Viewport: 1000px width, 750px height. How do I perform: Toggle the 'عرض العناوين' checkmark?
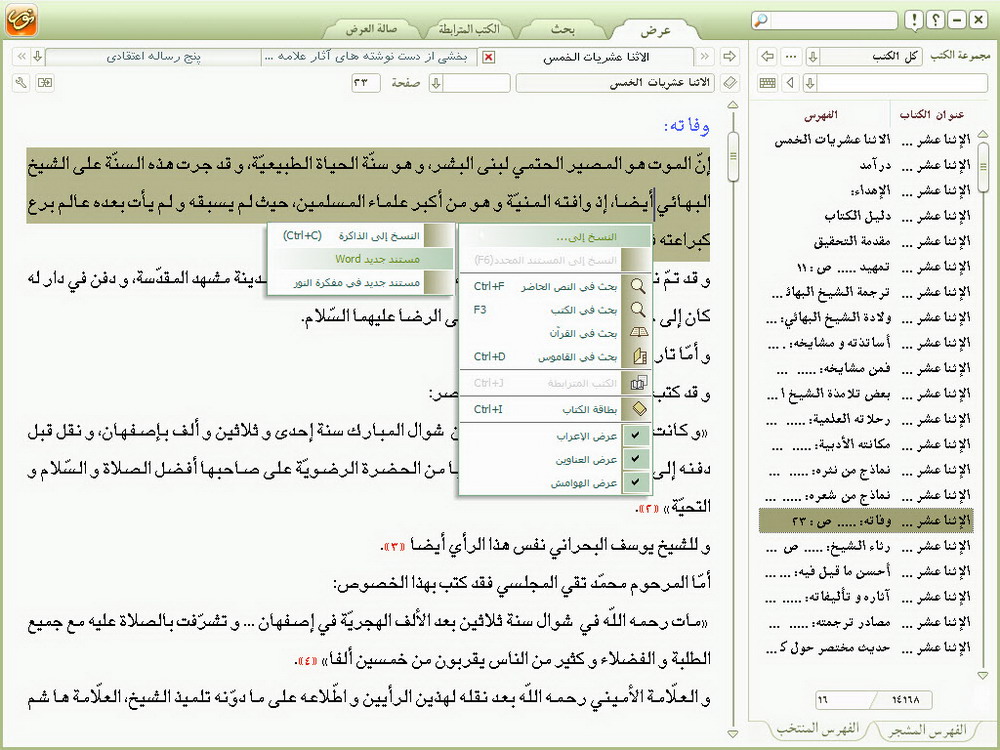(636, 459)
